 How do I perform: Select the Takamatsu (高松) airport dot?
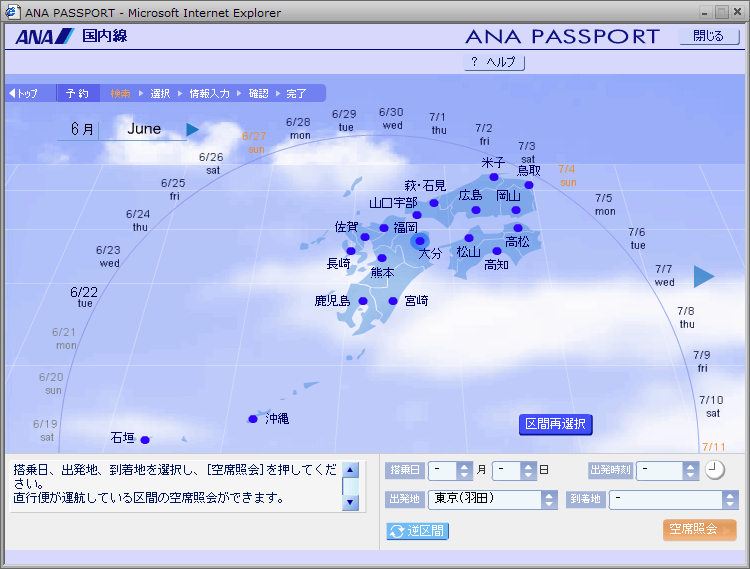(x=518, y=228)
